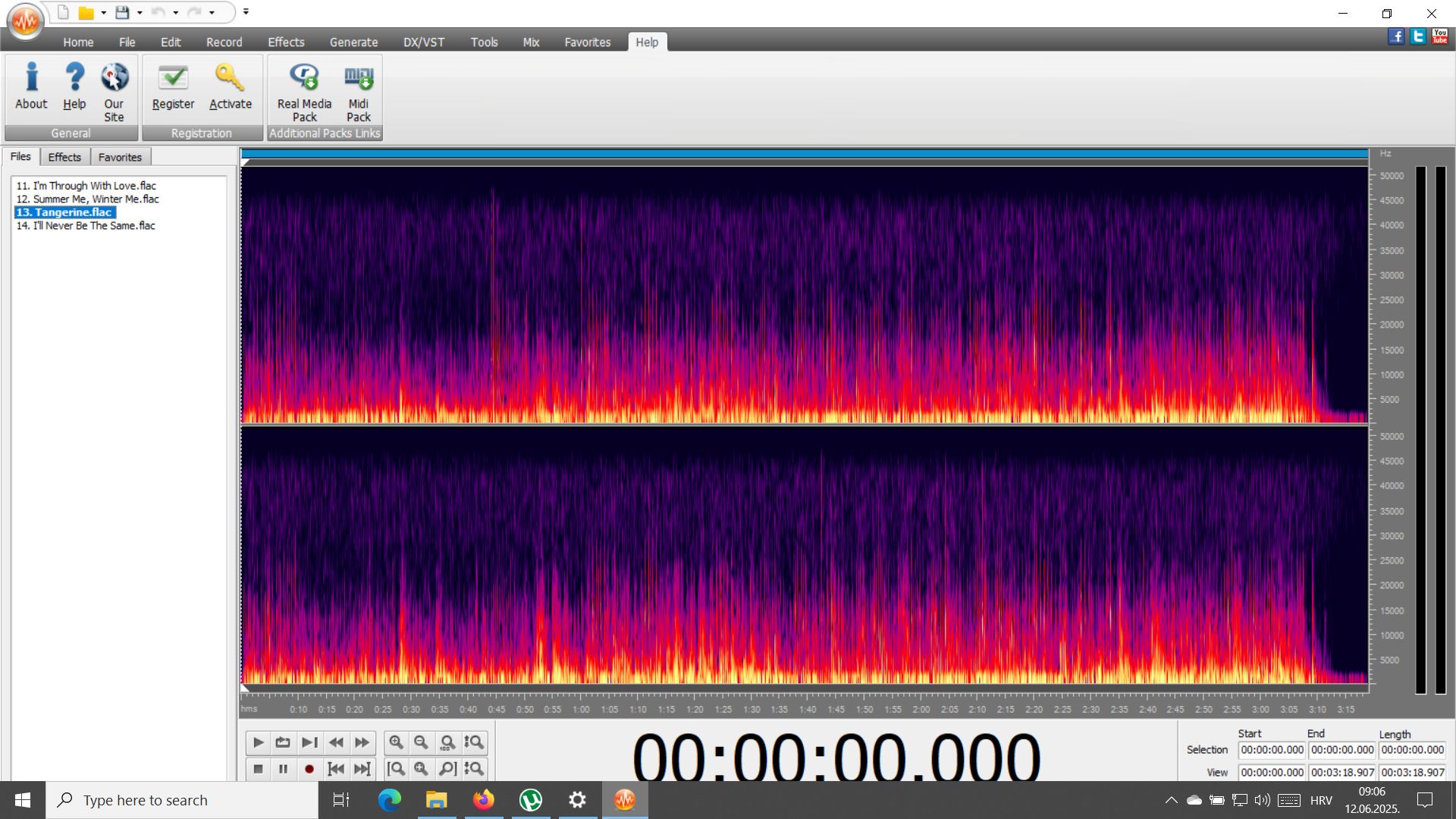The image size is (1456, 819).
Task: Rewind the audio
Action: [336, 742]
